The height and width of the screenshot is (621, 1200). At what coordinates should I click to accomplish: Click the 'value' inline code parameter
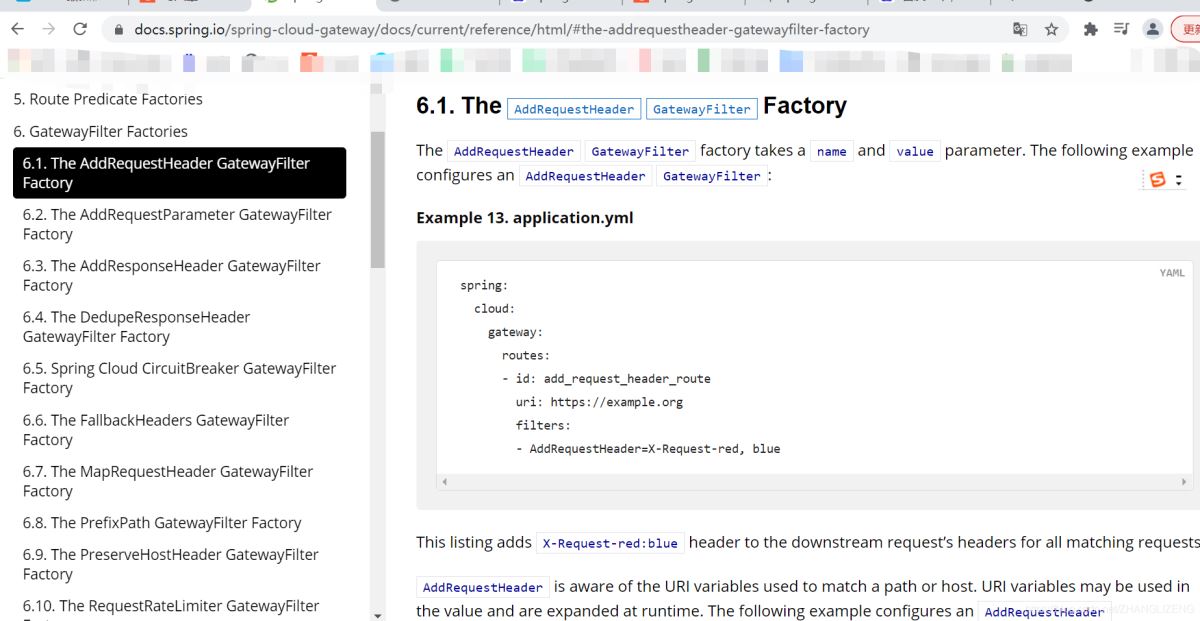click(914, 151)
